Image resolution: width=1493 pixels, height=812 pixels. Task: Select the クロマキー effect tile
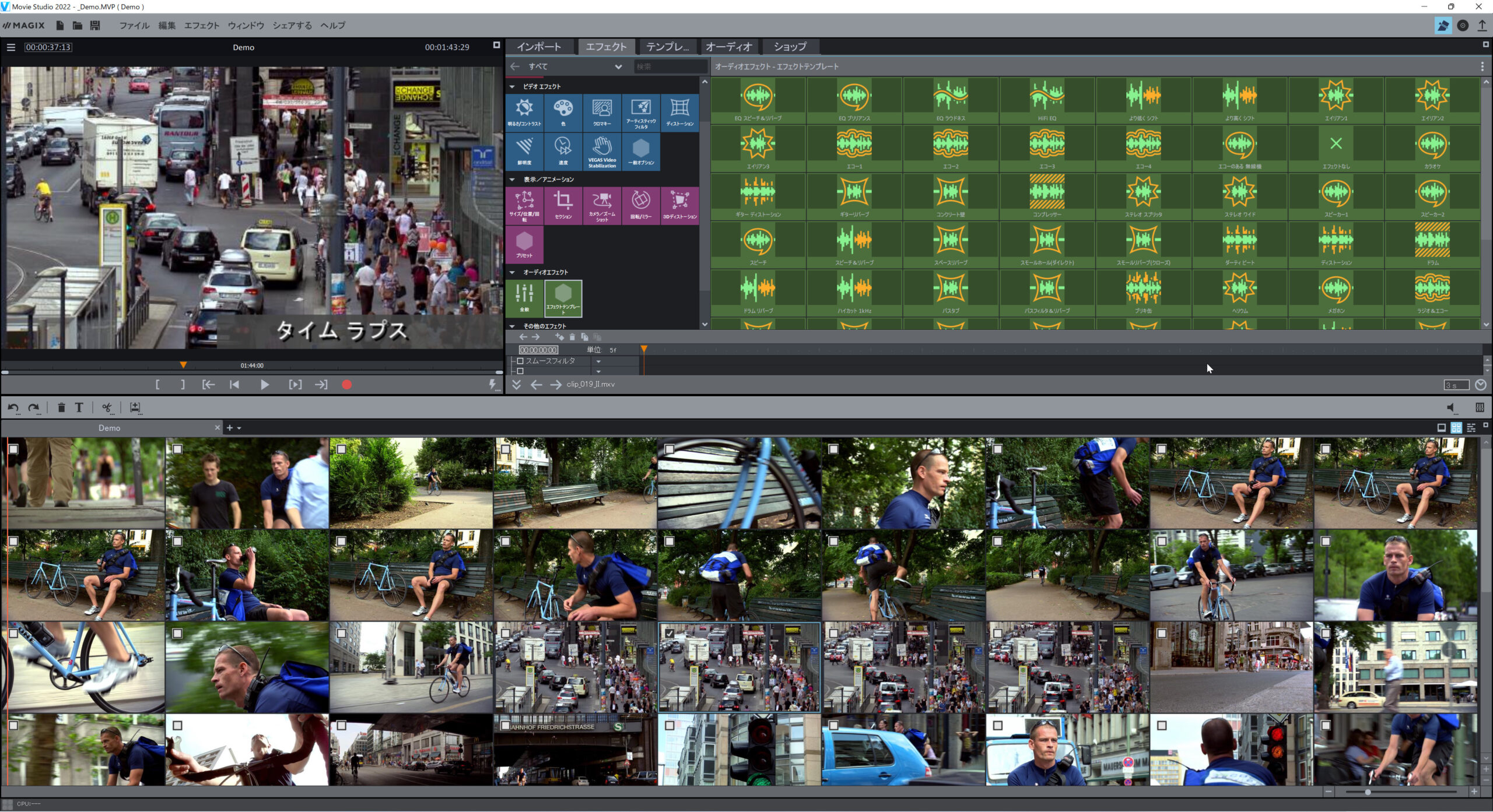coord(602,113)
